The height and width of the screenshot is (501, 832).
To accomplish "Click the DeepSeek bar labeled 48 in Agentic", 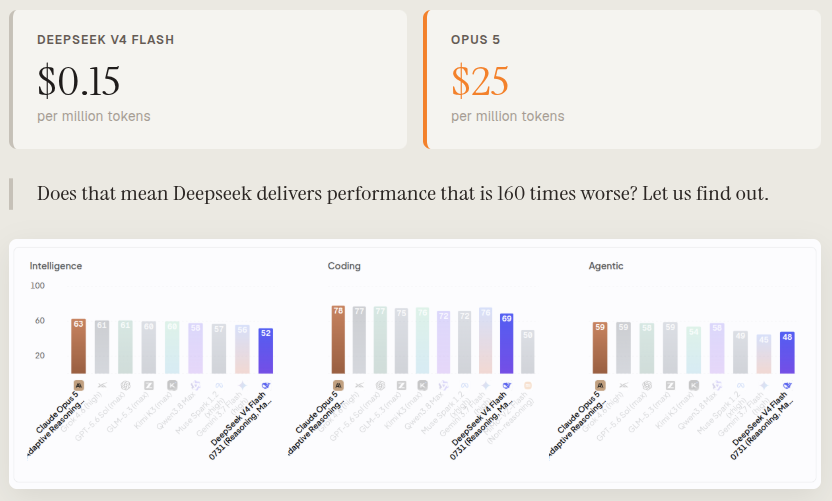I will point(787,353).
